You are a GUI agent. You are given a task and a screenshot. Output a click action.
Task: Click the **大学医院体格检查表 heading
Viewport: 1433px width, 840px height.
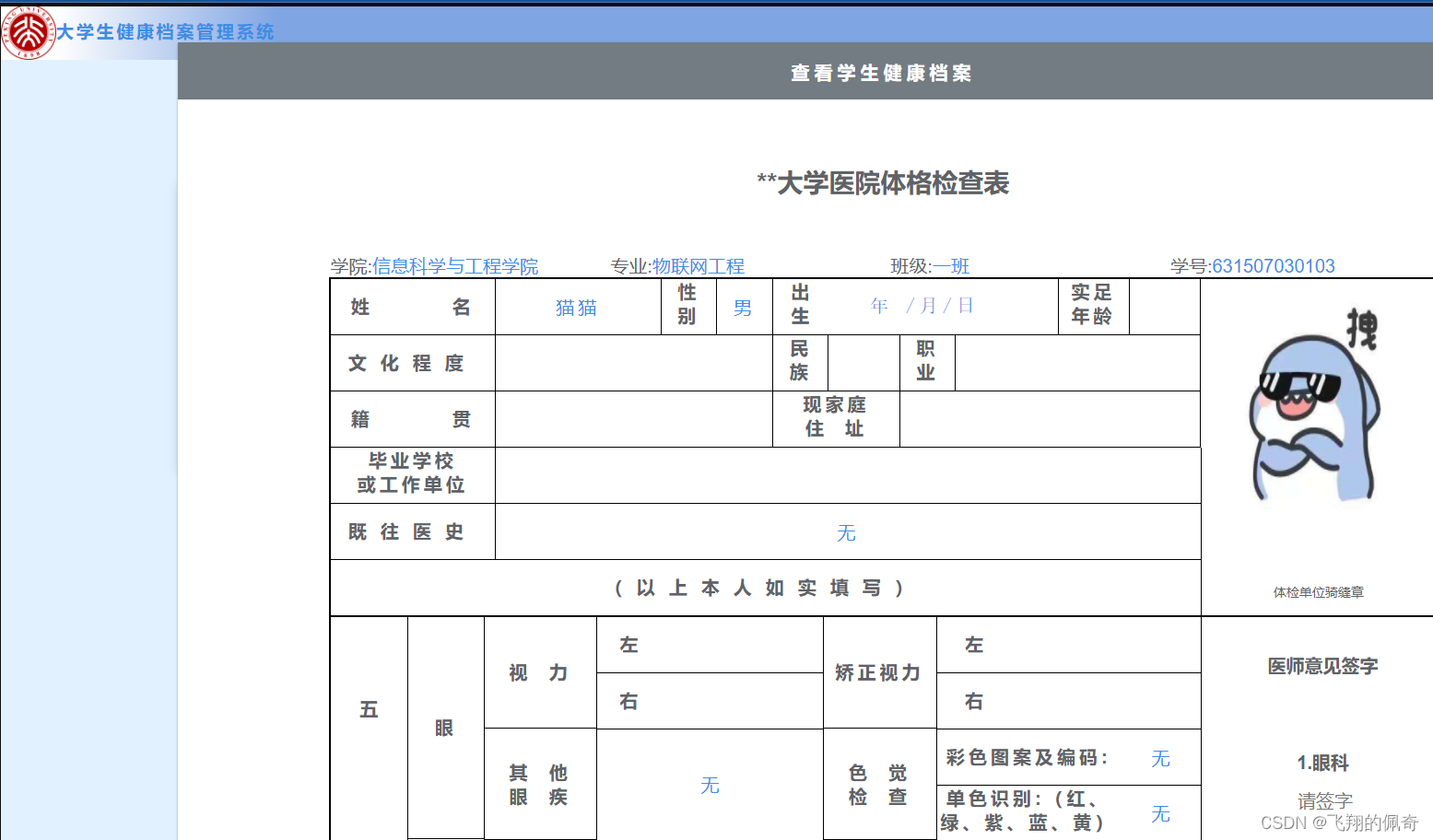[x=883, y=183]
